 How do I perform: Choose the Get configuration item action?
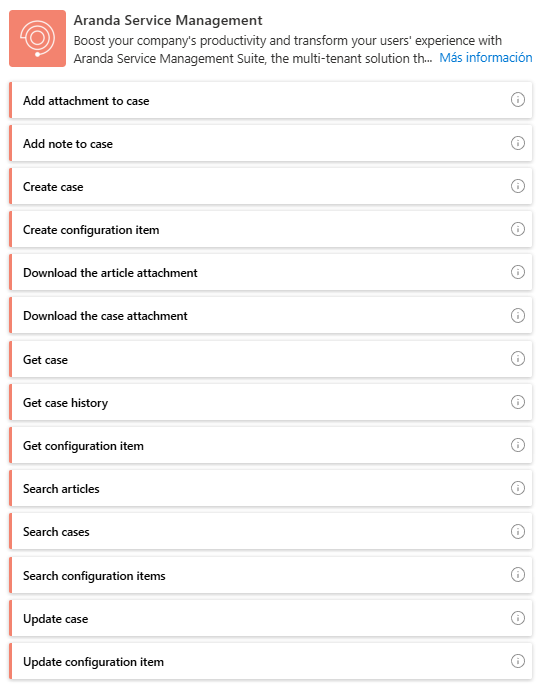point(271,445)
